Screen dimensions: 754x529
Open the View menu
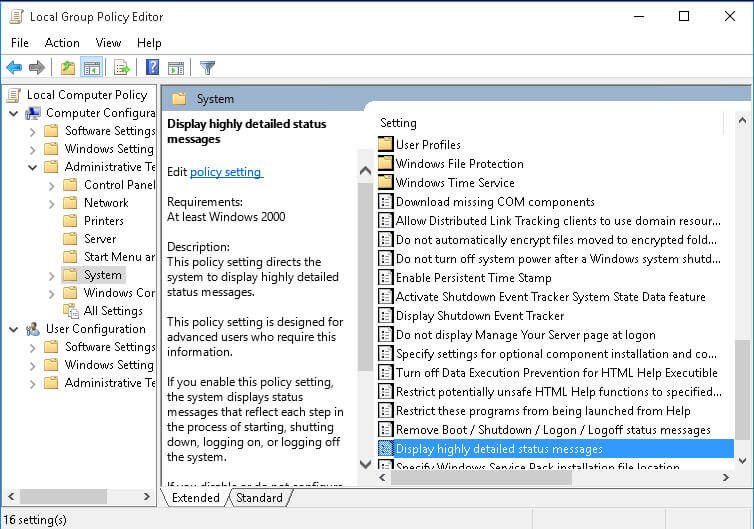pos(108,43)
